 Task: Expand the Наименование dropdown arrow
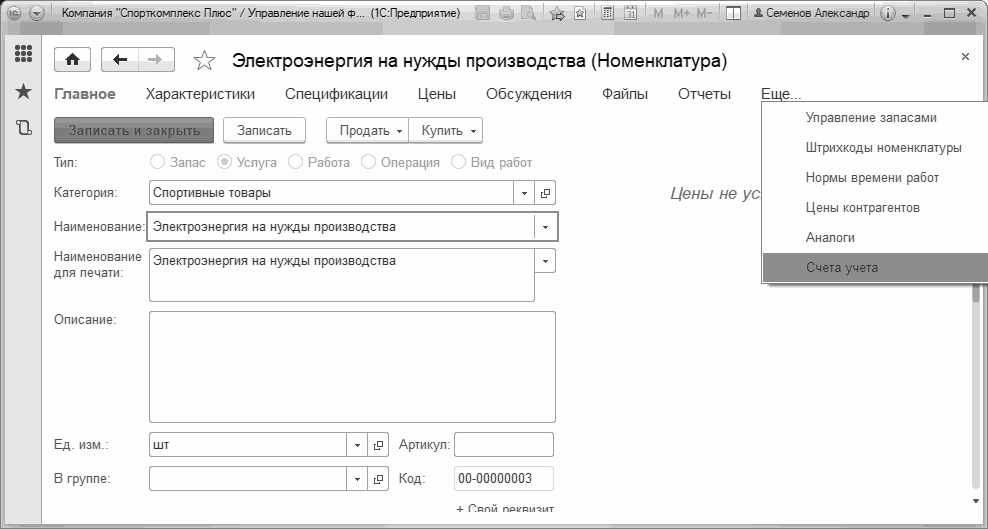546,227
